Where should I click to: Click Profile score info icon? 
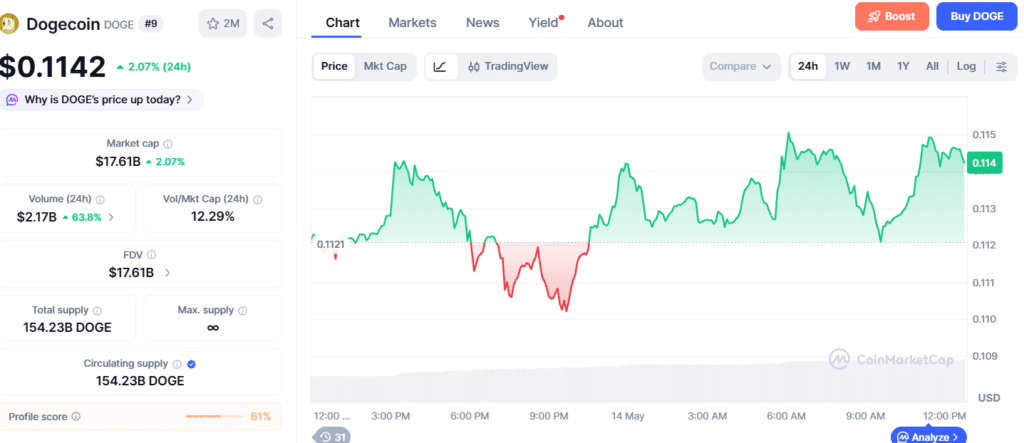point(76,416)
